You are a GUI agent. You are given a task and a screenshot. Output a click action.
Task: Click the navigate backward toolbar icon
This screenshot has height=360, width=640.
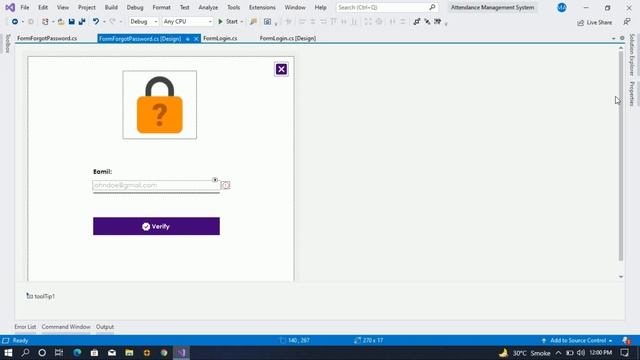(15, 22)
